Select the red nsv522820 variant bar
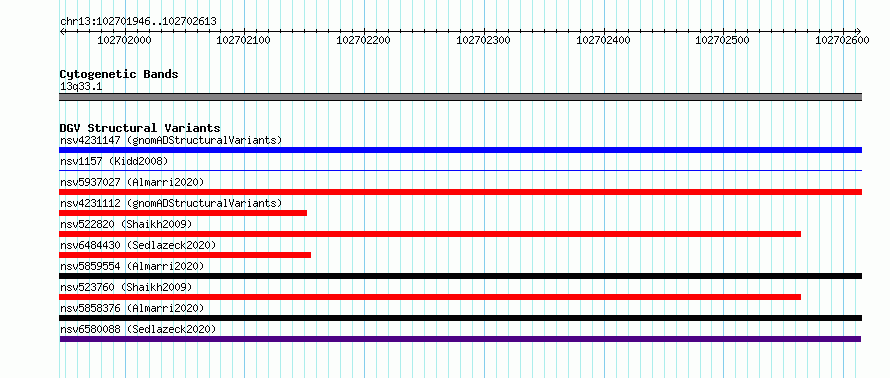The image size is (890, 378). point(430,234)
